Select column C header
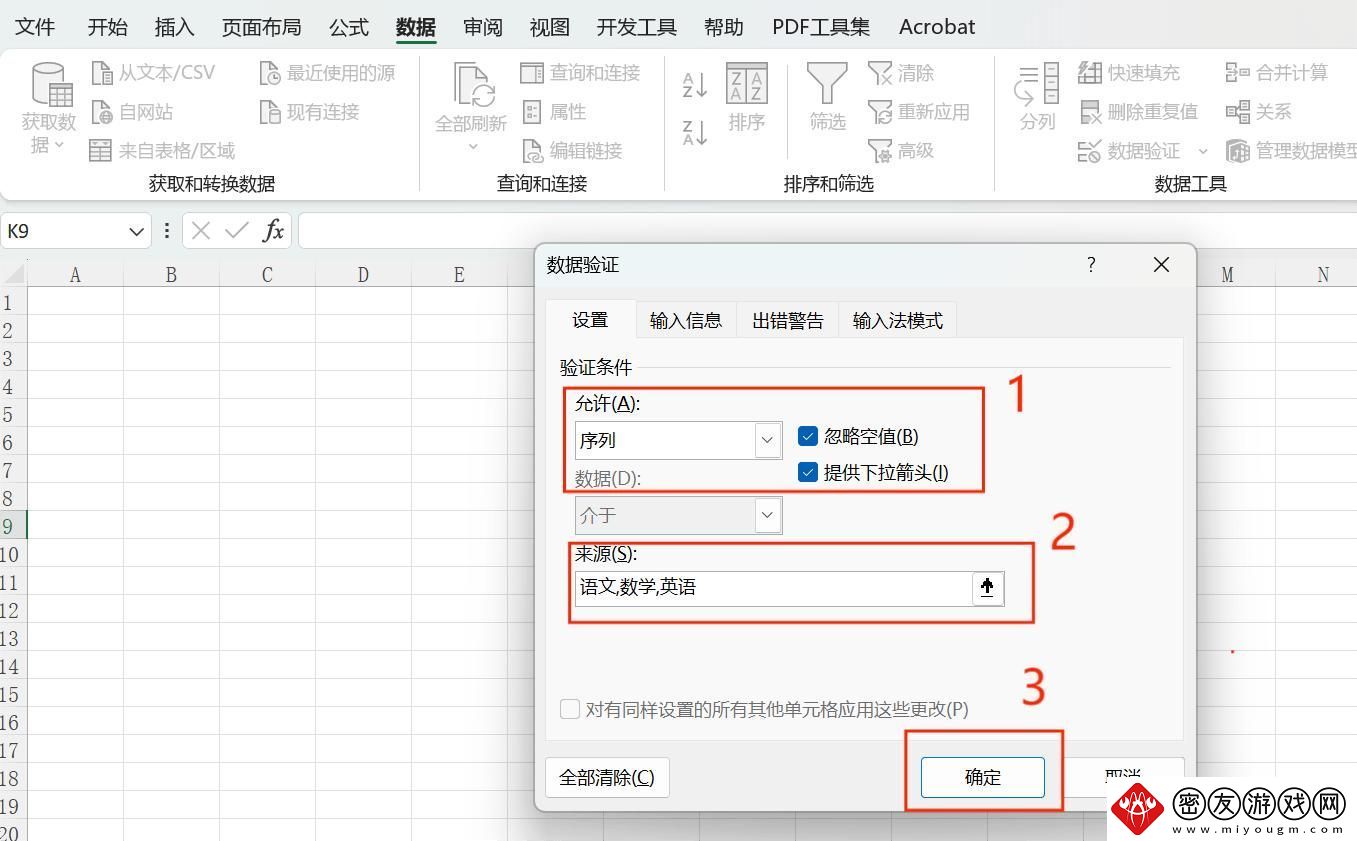 pyautogui.click(x=267, y=274)
